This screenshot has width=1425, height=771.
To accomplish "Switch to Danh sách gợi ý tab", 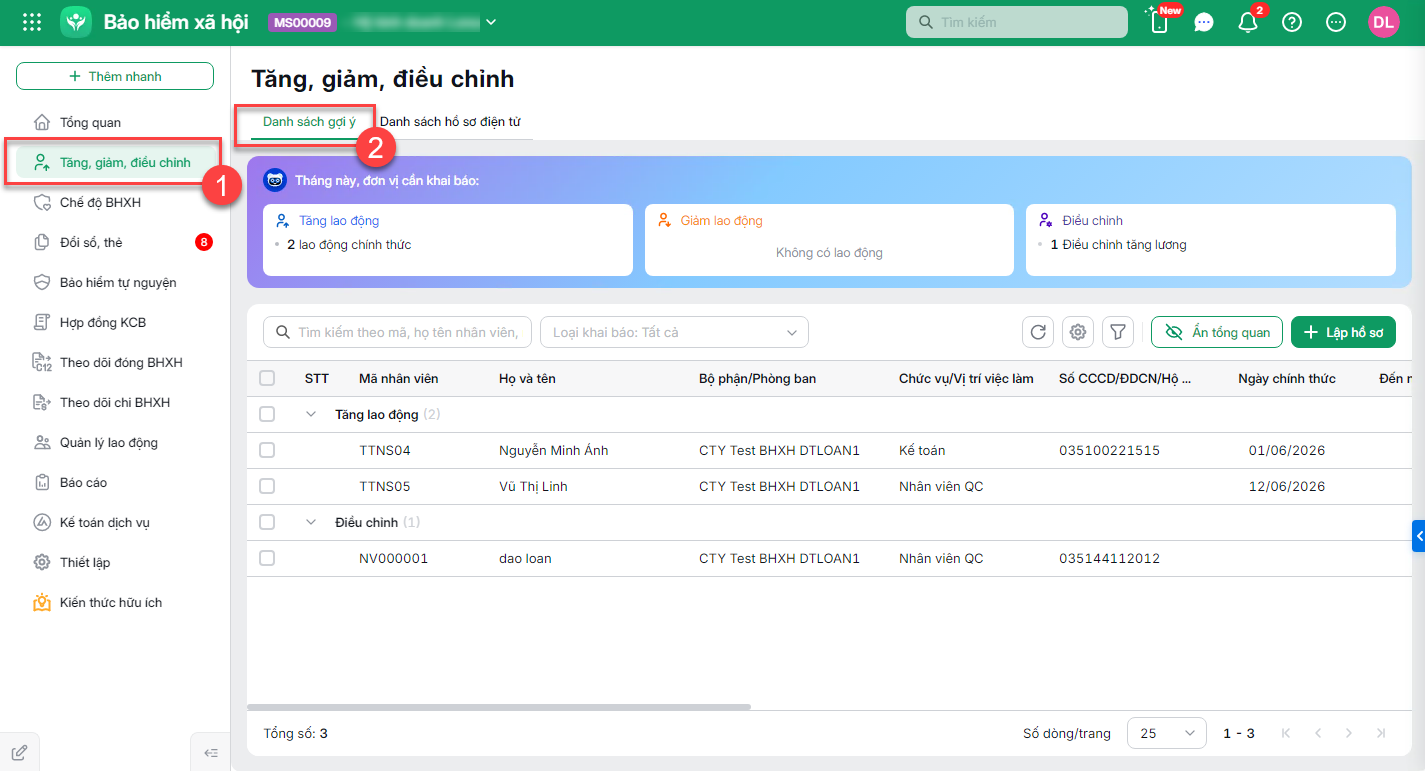I will (309, 121).
